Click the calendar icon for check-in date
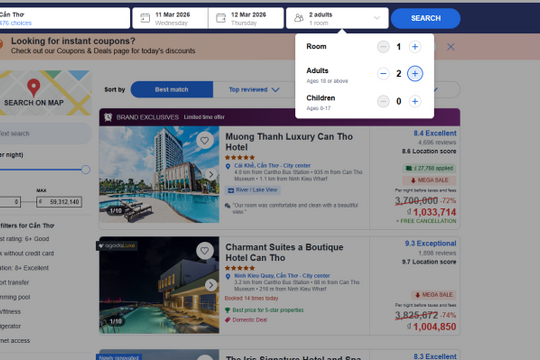Viewport: 540px width, 360px height. pos(145,18)
